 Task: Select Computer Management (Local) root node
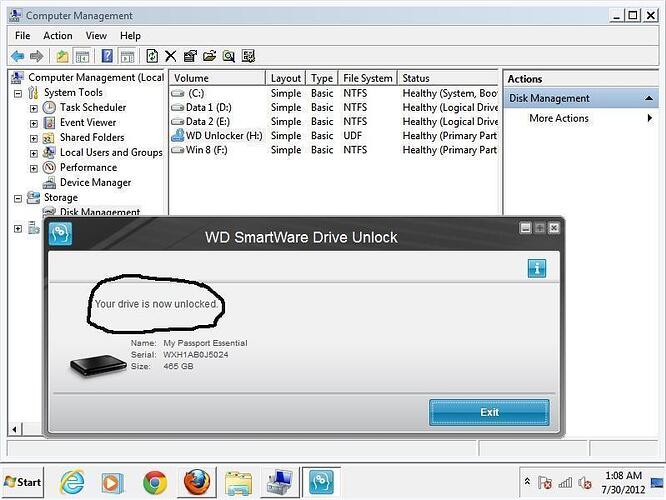pyautogui.click(x=96, y=77)
